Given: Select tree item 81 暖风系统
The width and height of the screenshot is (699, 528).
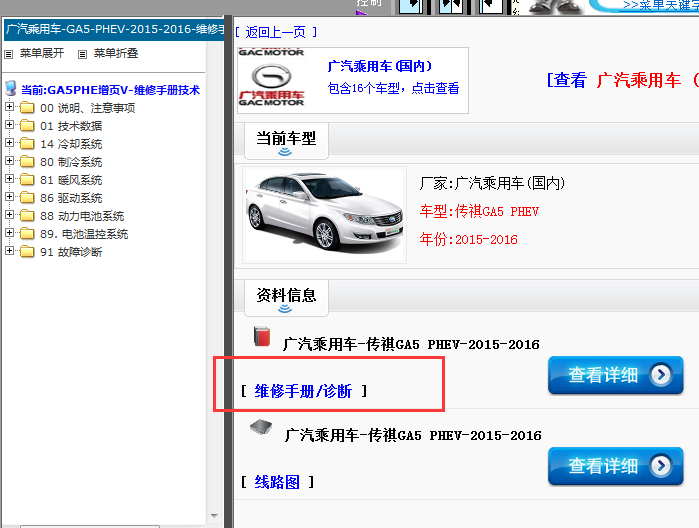Looking at the screenshot, I should point(71,180).
